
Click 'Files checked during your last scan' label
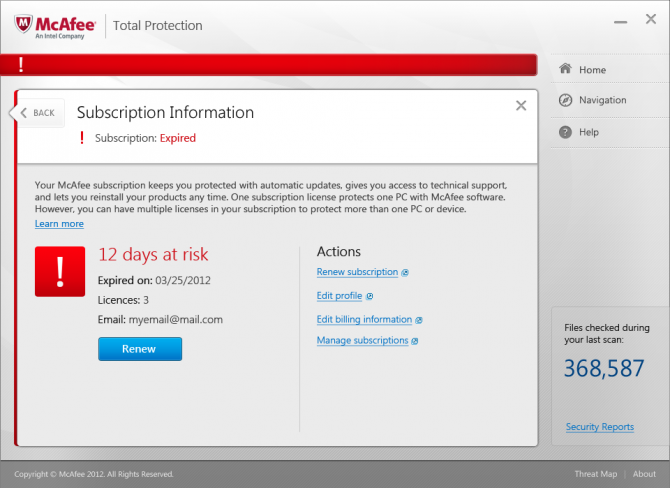[607, 334]
